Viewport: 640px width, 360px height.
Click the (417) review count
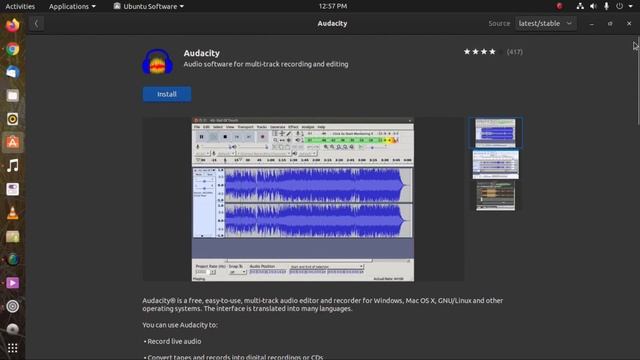point(514,52)
